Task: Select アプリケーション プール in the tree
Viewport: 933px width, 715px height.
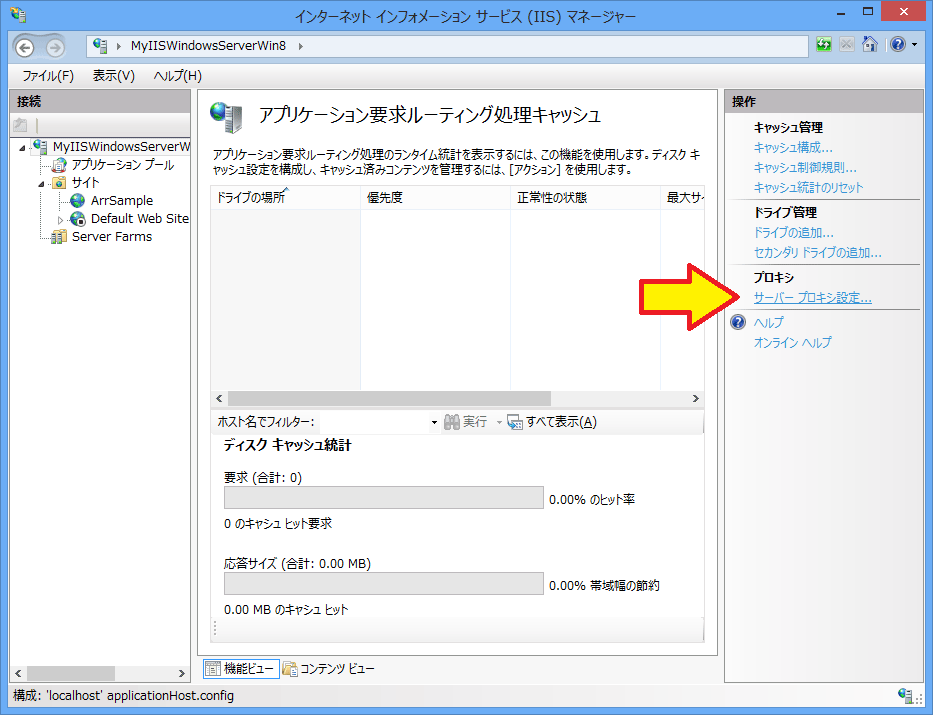Action: coord(123,165)
